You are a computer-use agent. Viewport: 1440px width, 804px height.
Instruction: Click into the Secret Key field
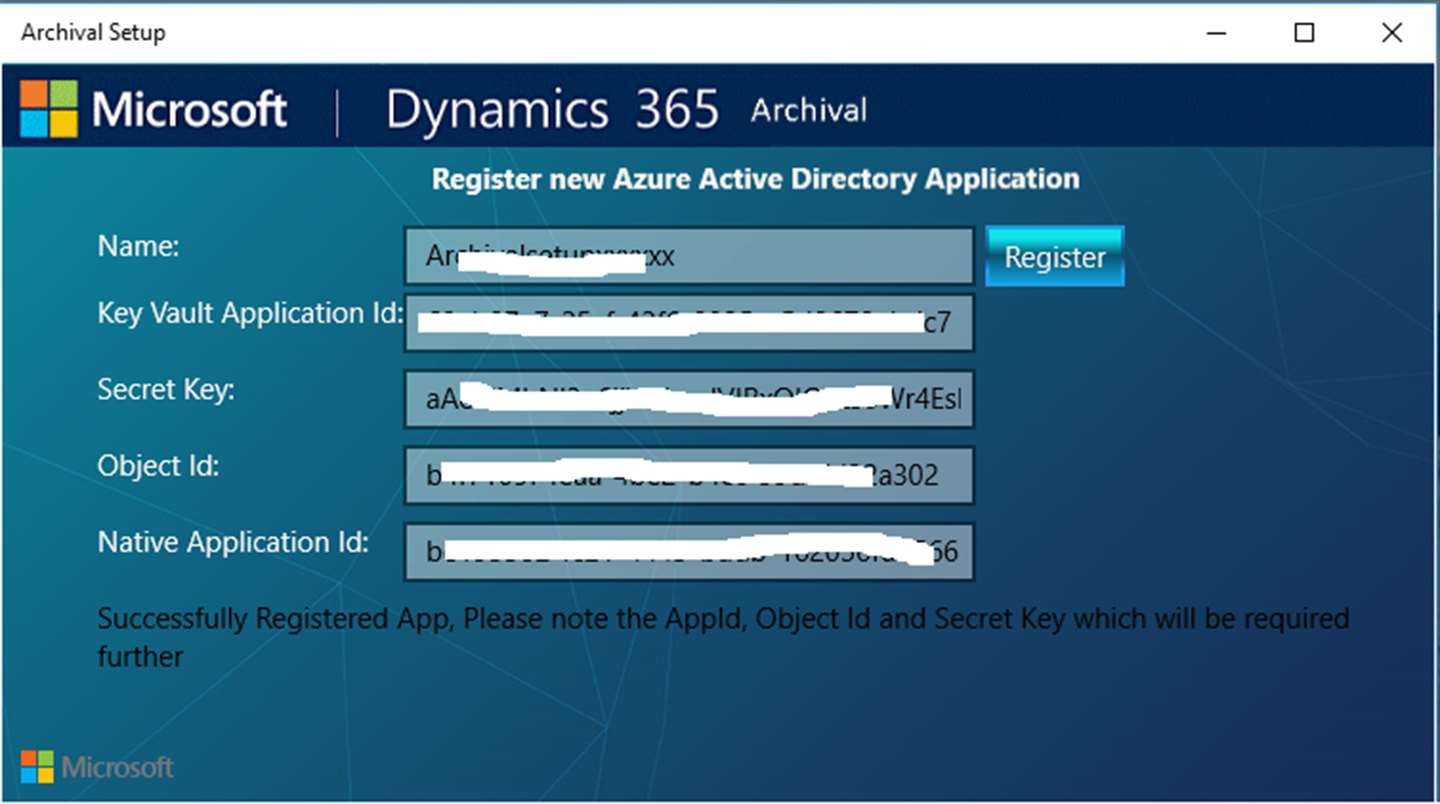(x=689, y=399)
